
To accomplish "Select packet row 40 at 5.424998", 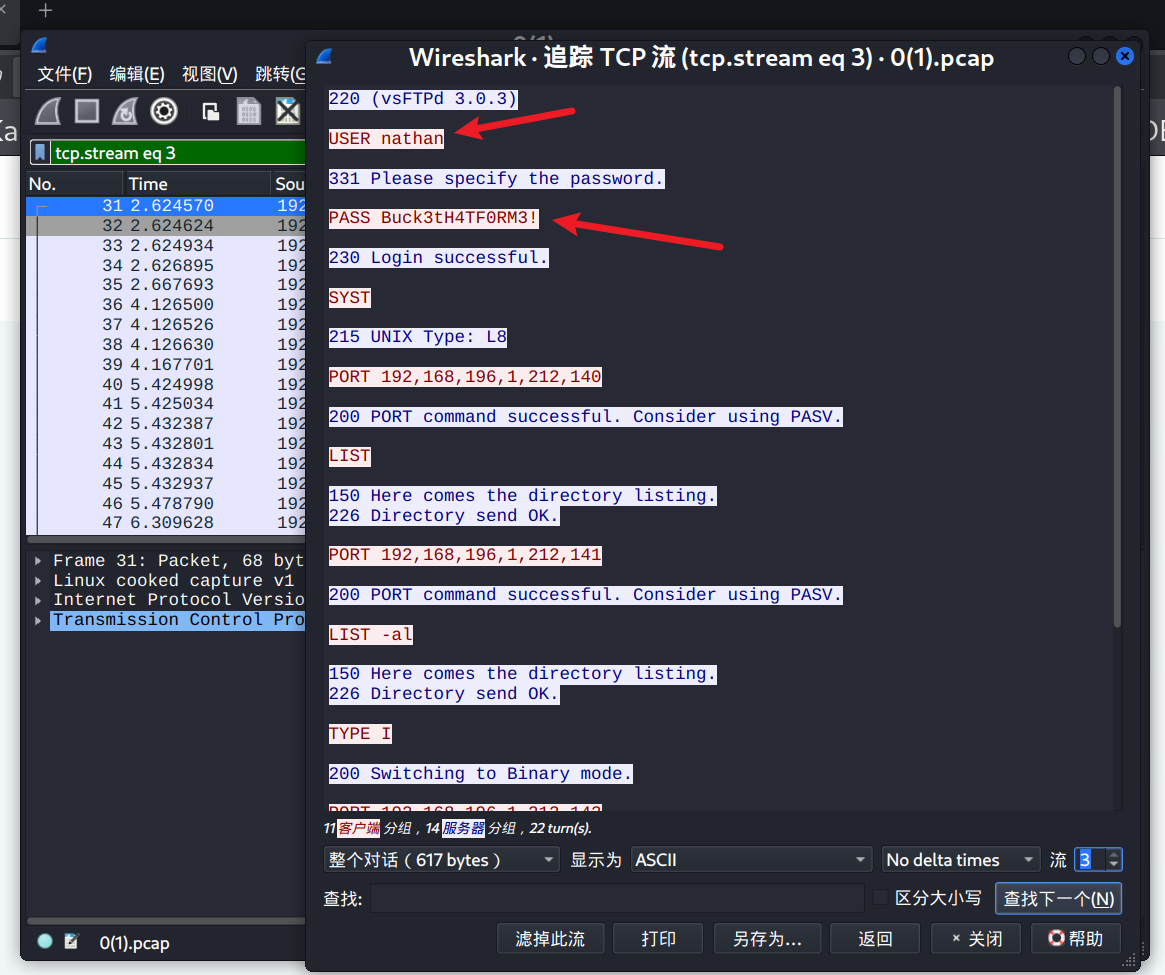I will point(166,384).
